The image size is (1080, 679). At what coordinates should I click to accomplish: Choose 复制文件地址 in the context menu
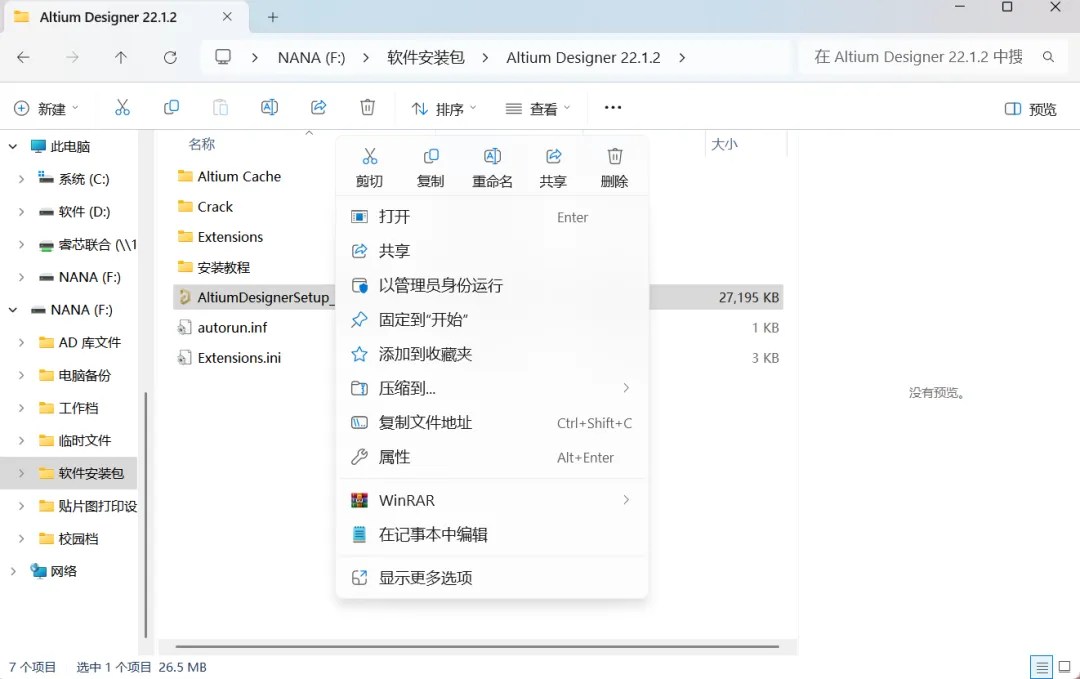click(492, 423)
